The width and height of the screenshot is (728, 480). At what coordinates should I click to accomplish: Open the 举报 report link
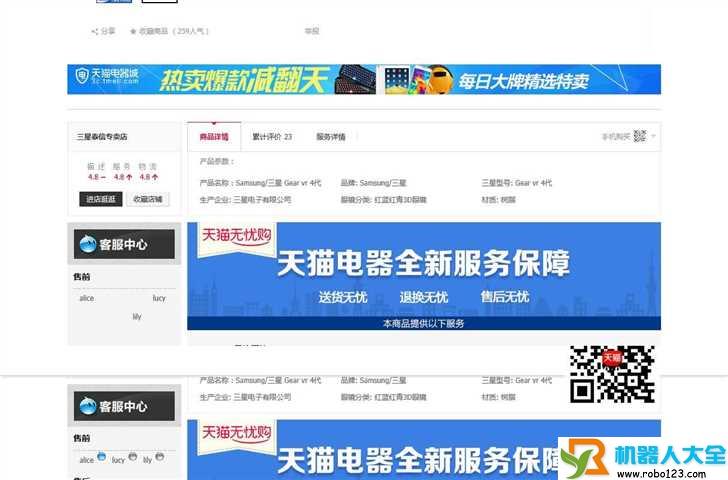(x=312, y=31)
